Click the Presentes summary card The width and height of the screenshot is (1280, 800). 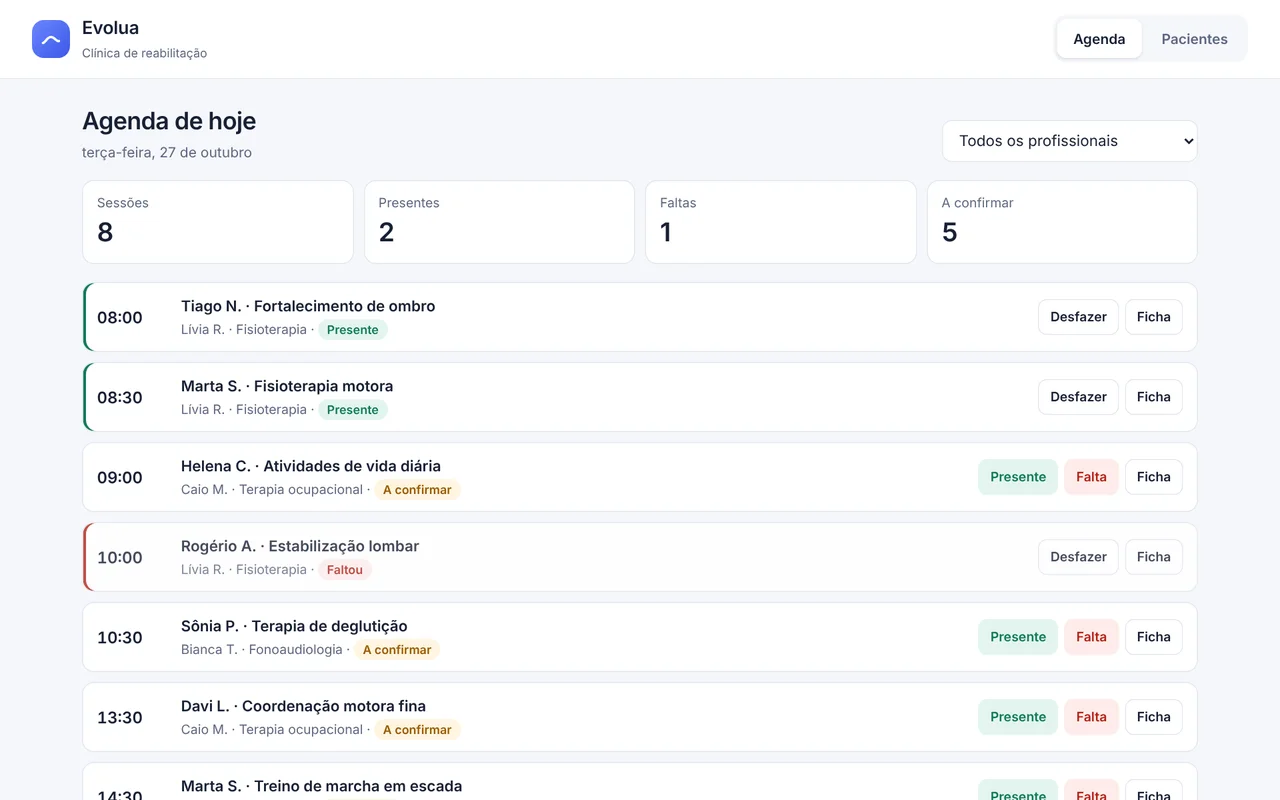point(499,222)
